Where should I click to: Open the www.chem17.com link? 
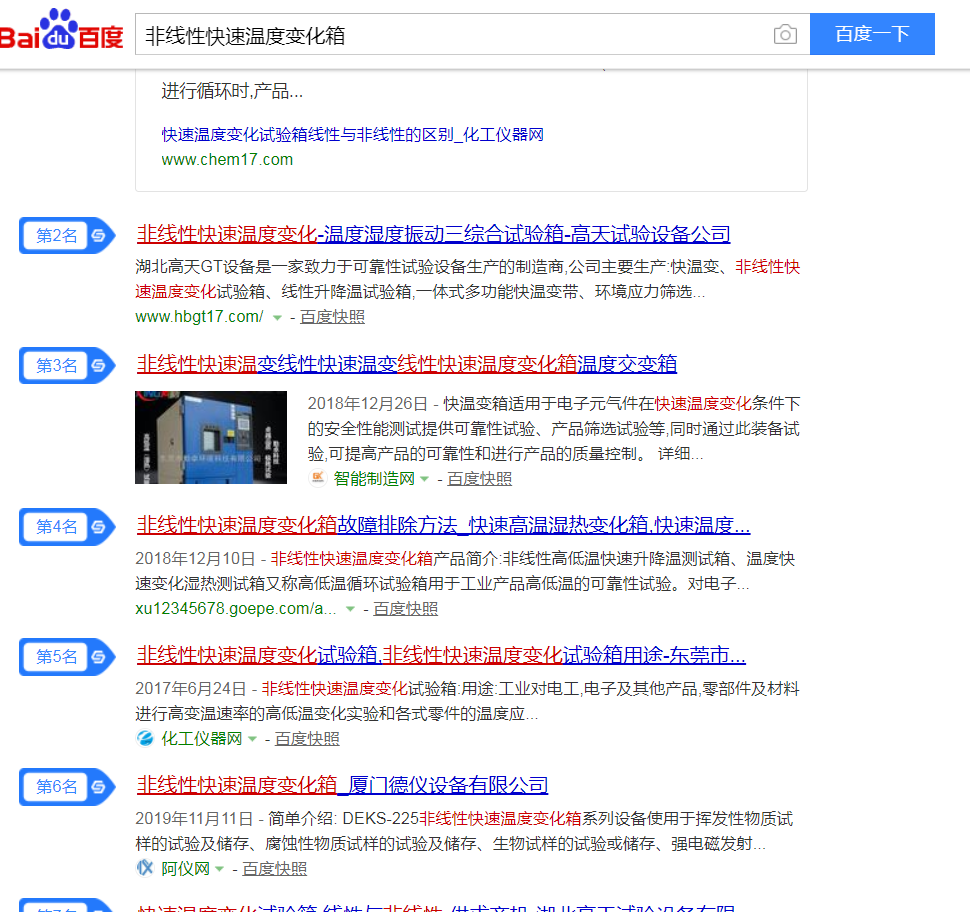(x=227, y=159)
